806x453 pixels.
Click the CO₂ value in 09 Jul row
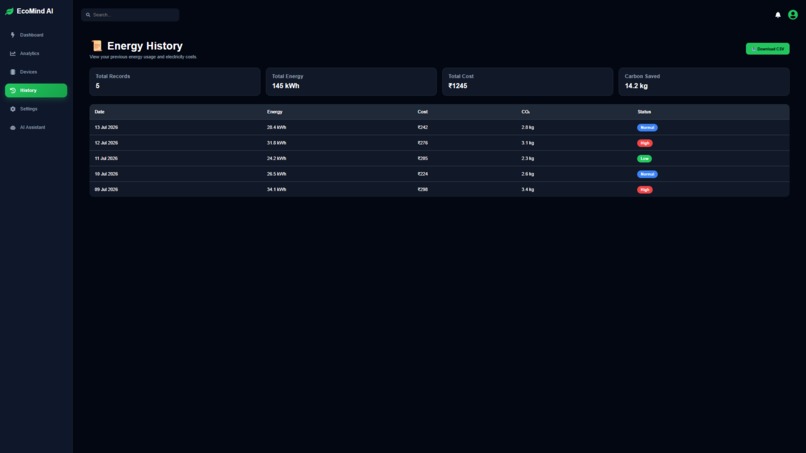tap(527, 190)
